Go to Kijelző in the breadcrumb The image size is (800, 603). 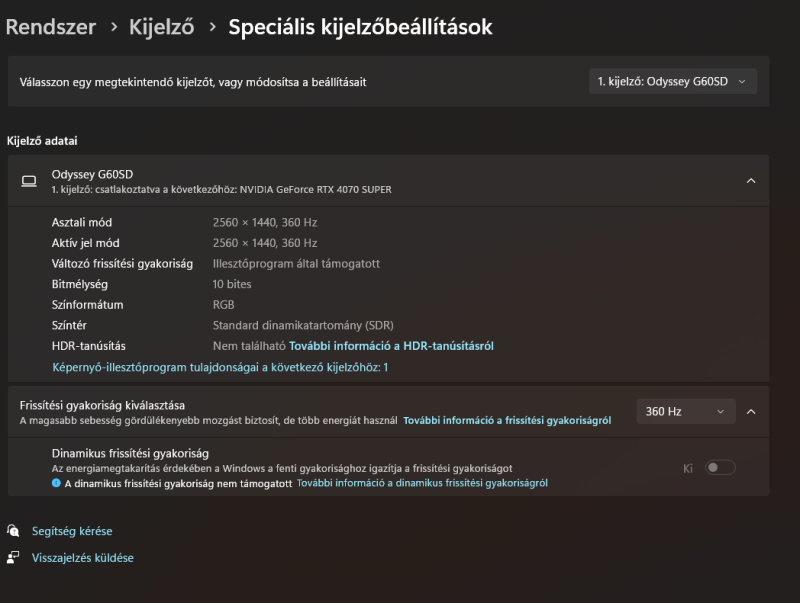161,27
